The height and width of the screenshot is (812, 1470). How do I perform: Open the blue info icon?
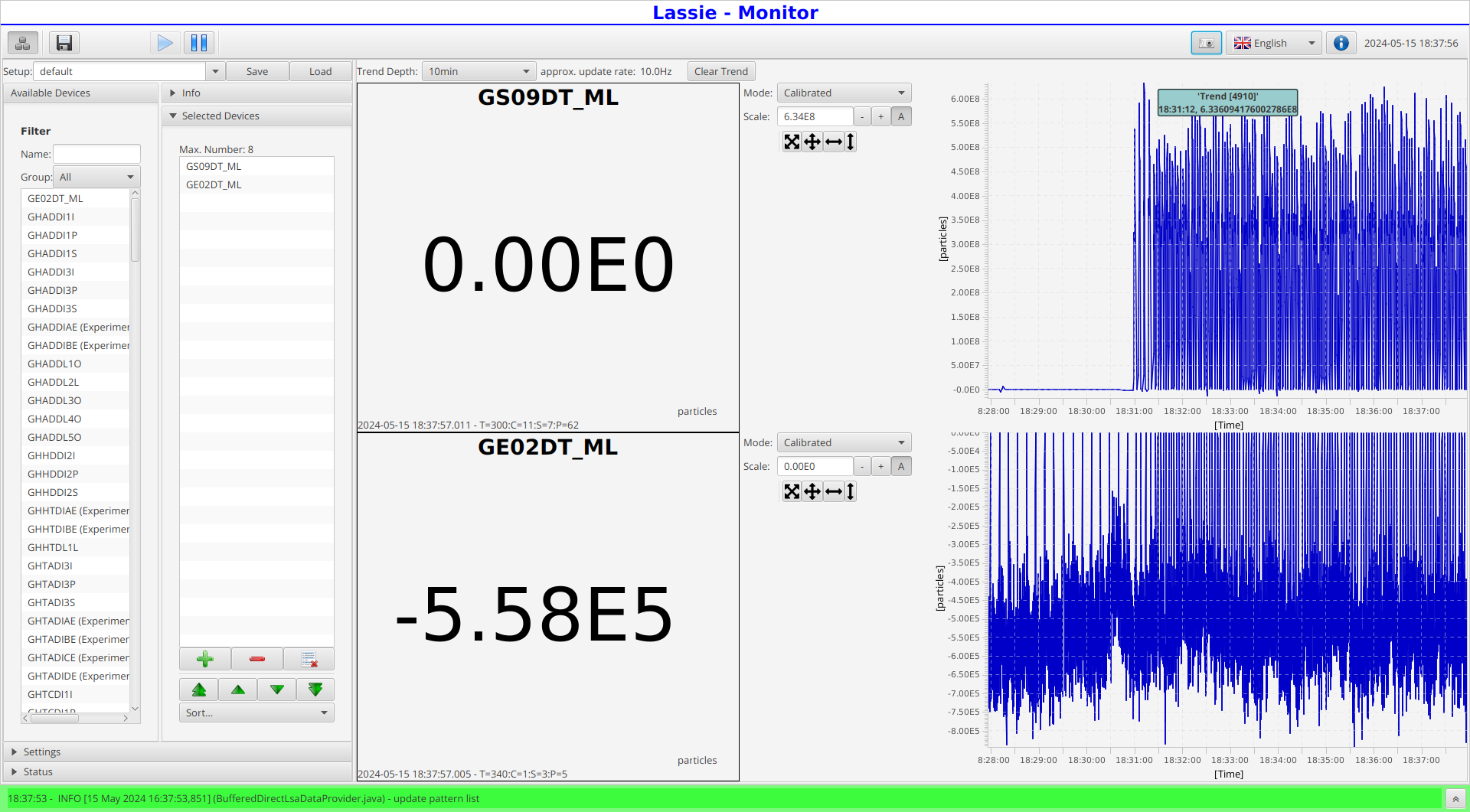[1341, 43]
